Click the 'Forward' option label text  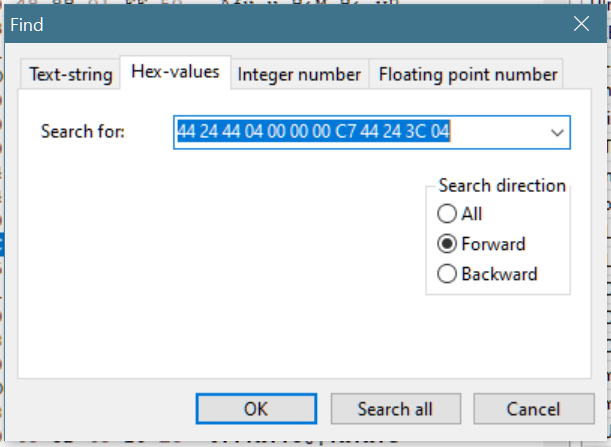point(493,244)
